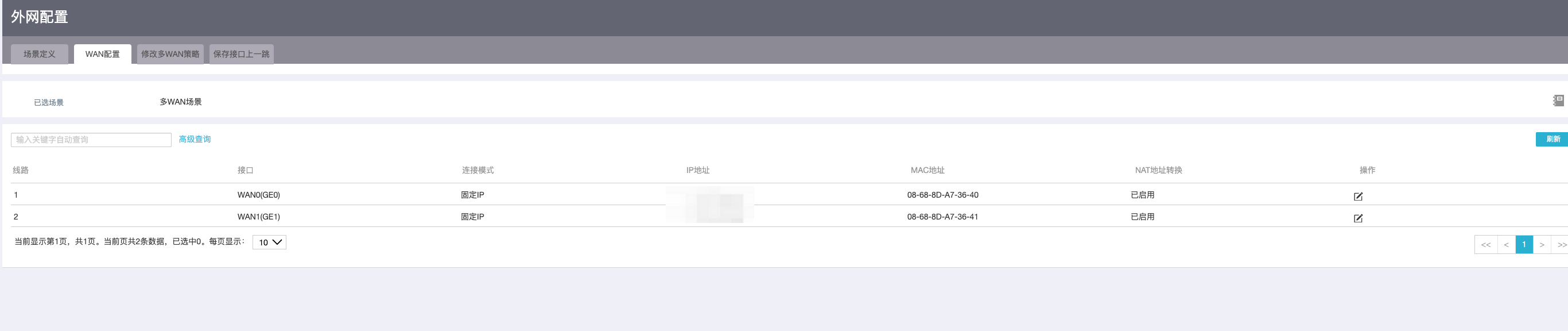Go to the next page (>)
Image resolution: width=1568 pixels, height=331 pixels.
pos(1542,244)
